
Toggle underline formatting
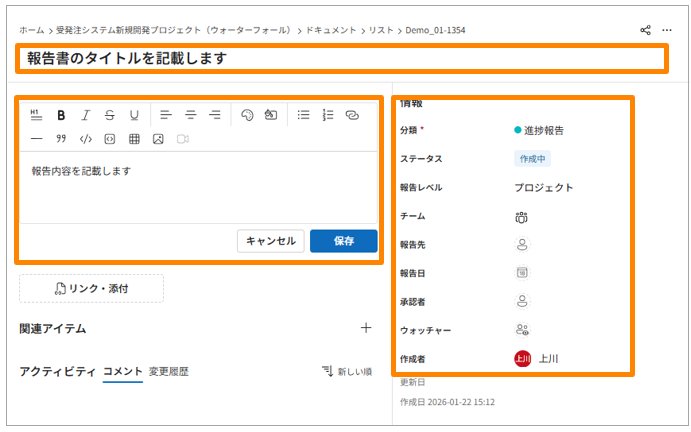[x=133, y=115]
